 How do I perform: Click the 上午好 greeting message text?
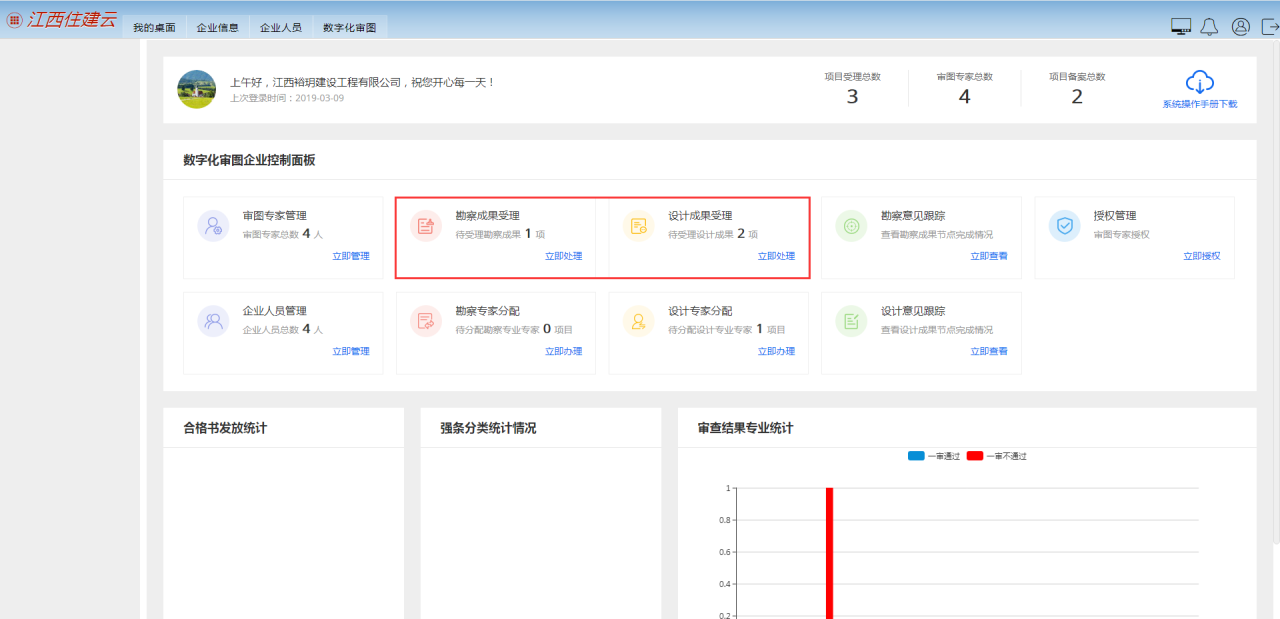(362, 82)
